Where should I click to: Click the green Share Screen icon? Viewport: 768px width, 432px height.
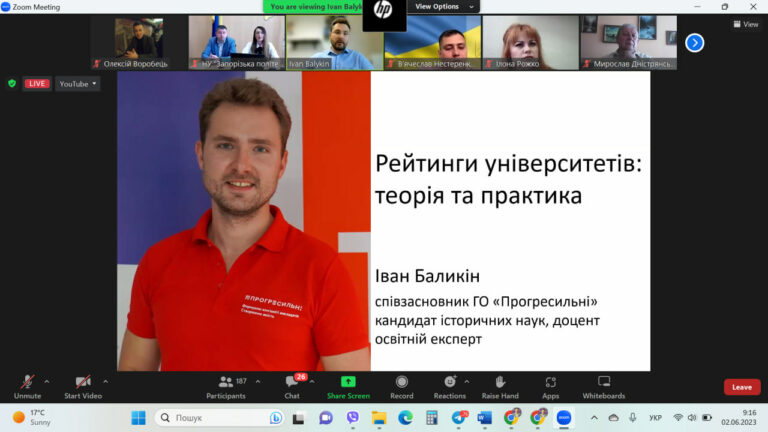click(x=348, y=382)
